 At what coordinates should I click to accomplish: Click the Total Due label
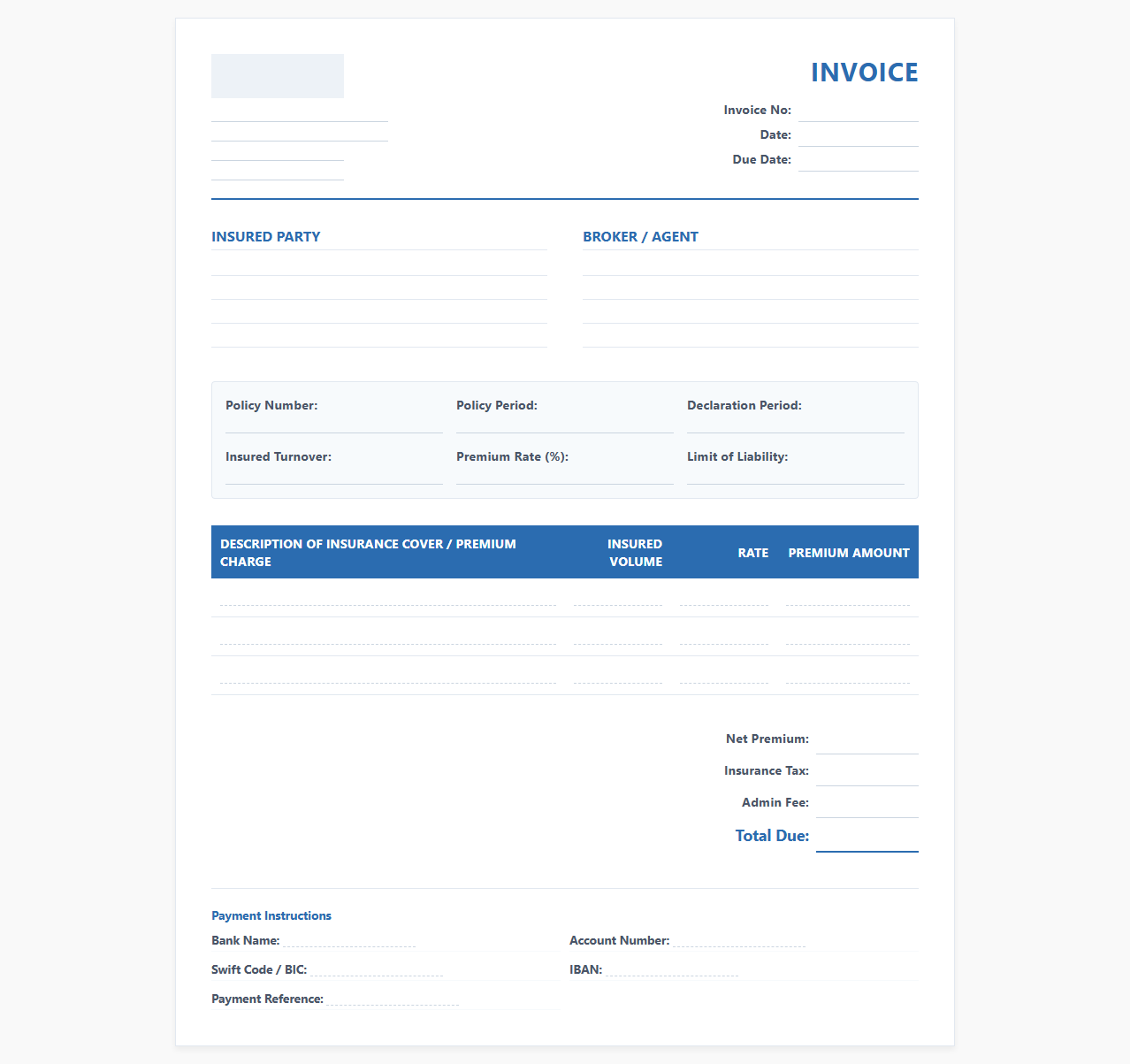(772, 836)
